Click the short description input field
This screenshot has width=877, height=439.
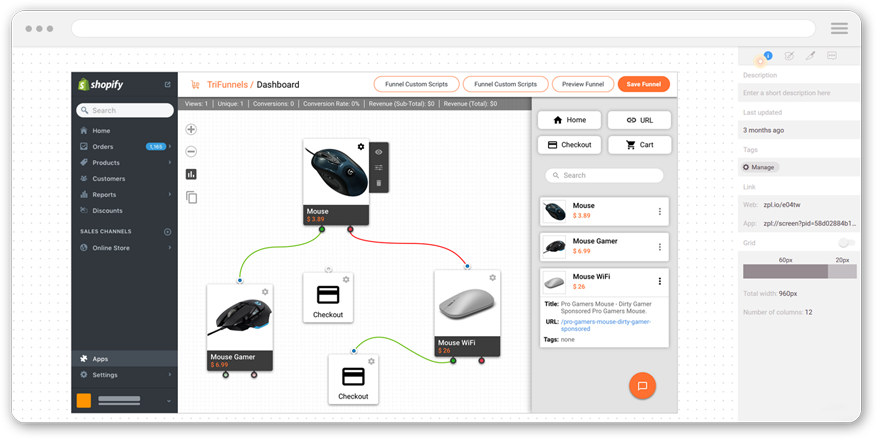[x=799, y=93]
